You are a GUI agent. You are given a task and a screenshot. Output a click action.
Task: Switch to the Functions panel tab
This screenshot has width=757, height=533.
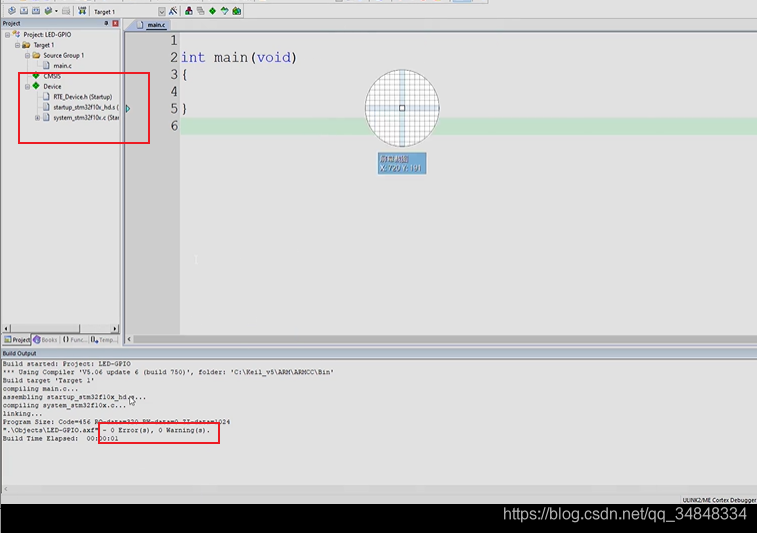(74, 340)
